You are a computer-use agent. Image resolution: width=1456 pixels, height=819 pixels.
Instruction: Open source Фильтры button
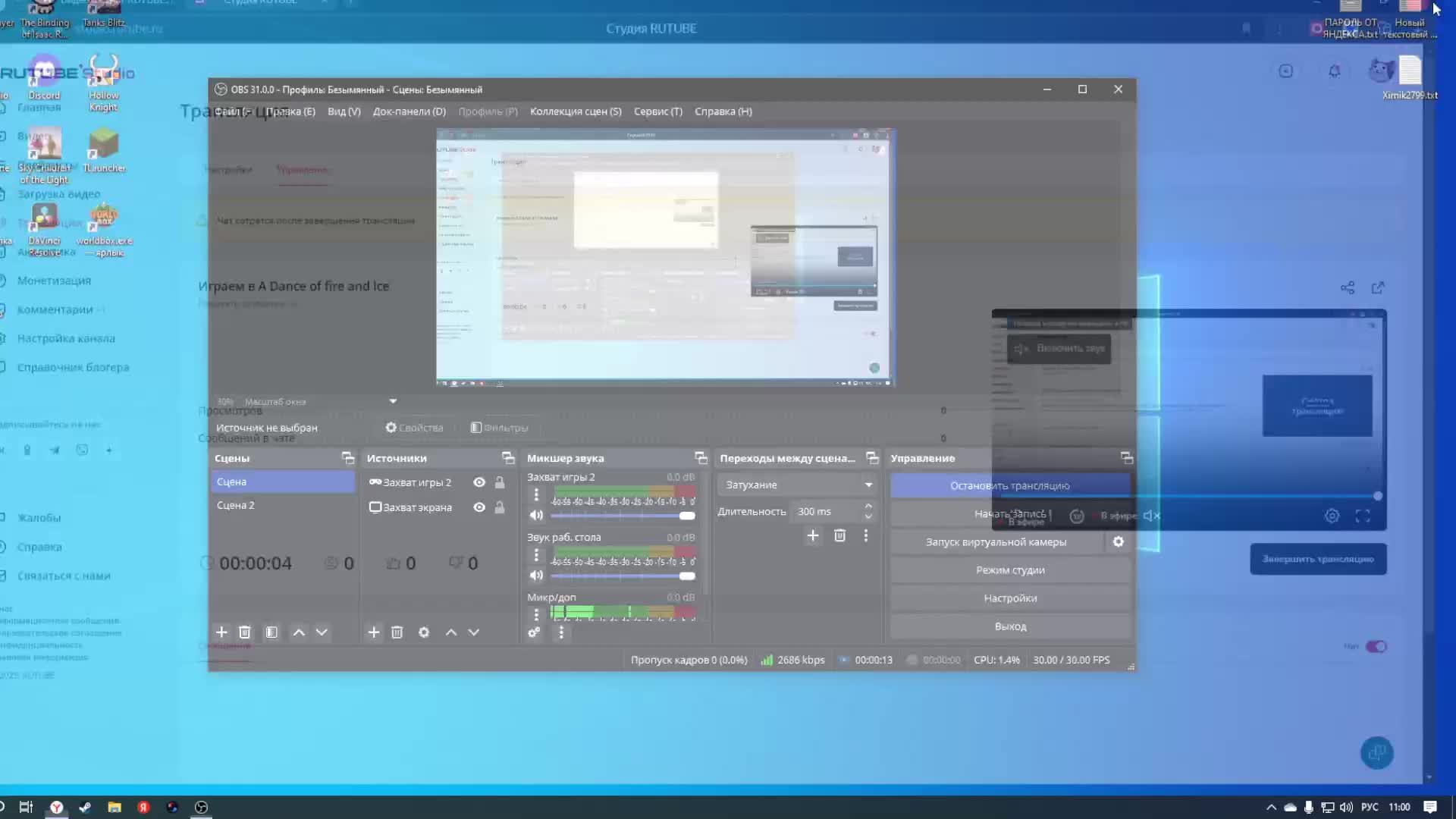pos(499,428)
